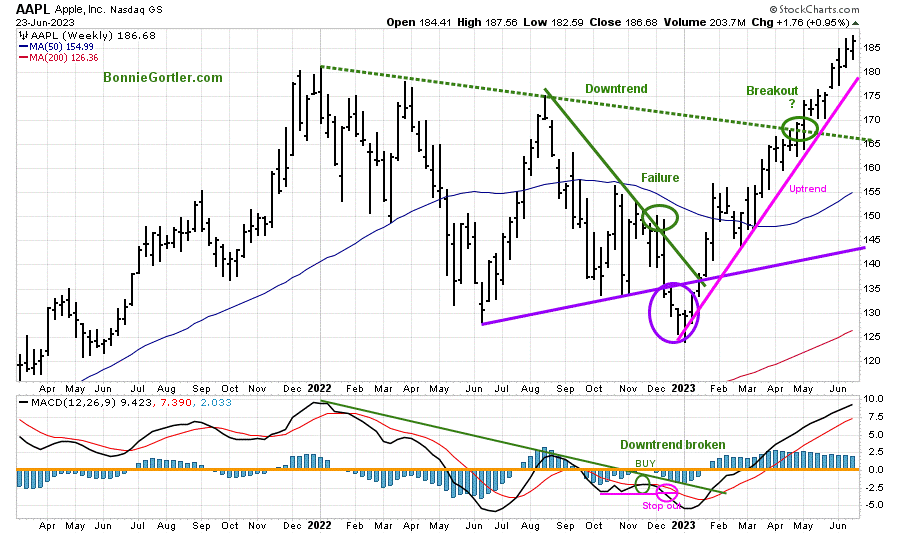The image size is (900, 534).
Task: Click the 185 price axis label
Action: click(872, 48)
